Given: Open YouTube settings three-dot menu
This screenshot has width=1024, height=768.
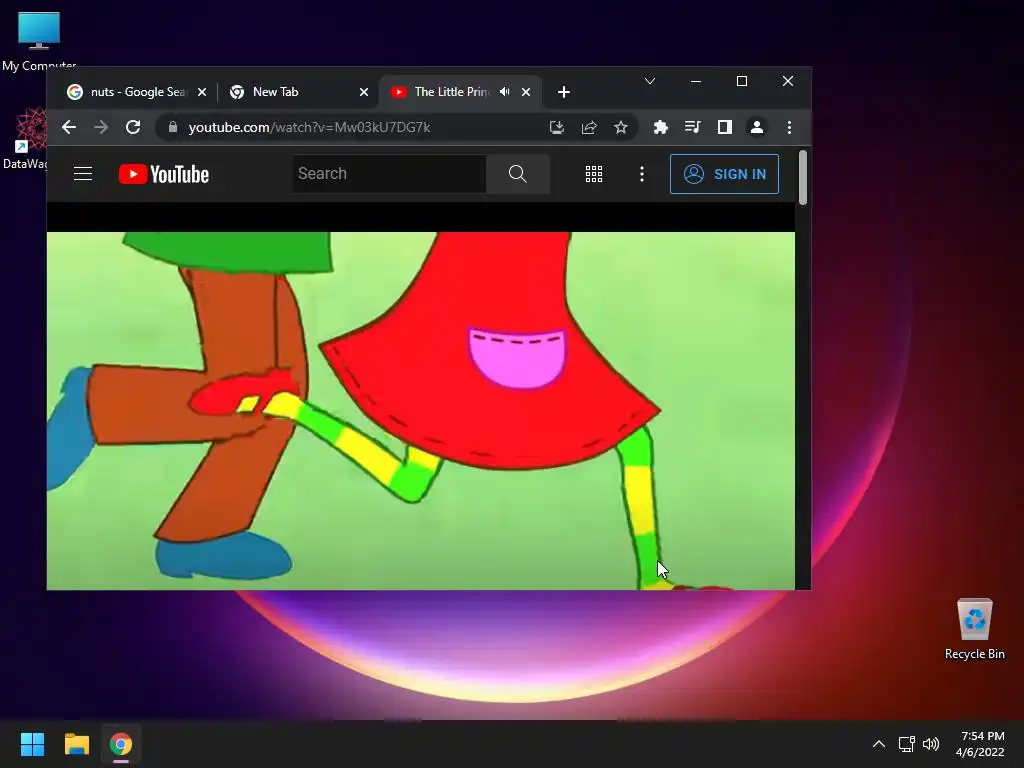Looking at the screenshot, I should (x=642, y=174).
